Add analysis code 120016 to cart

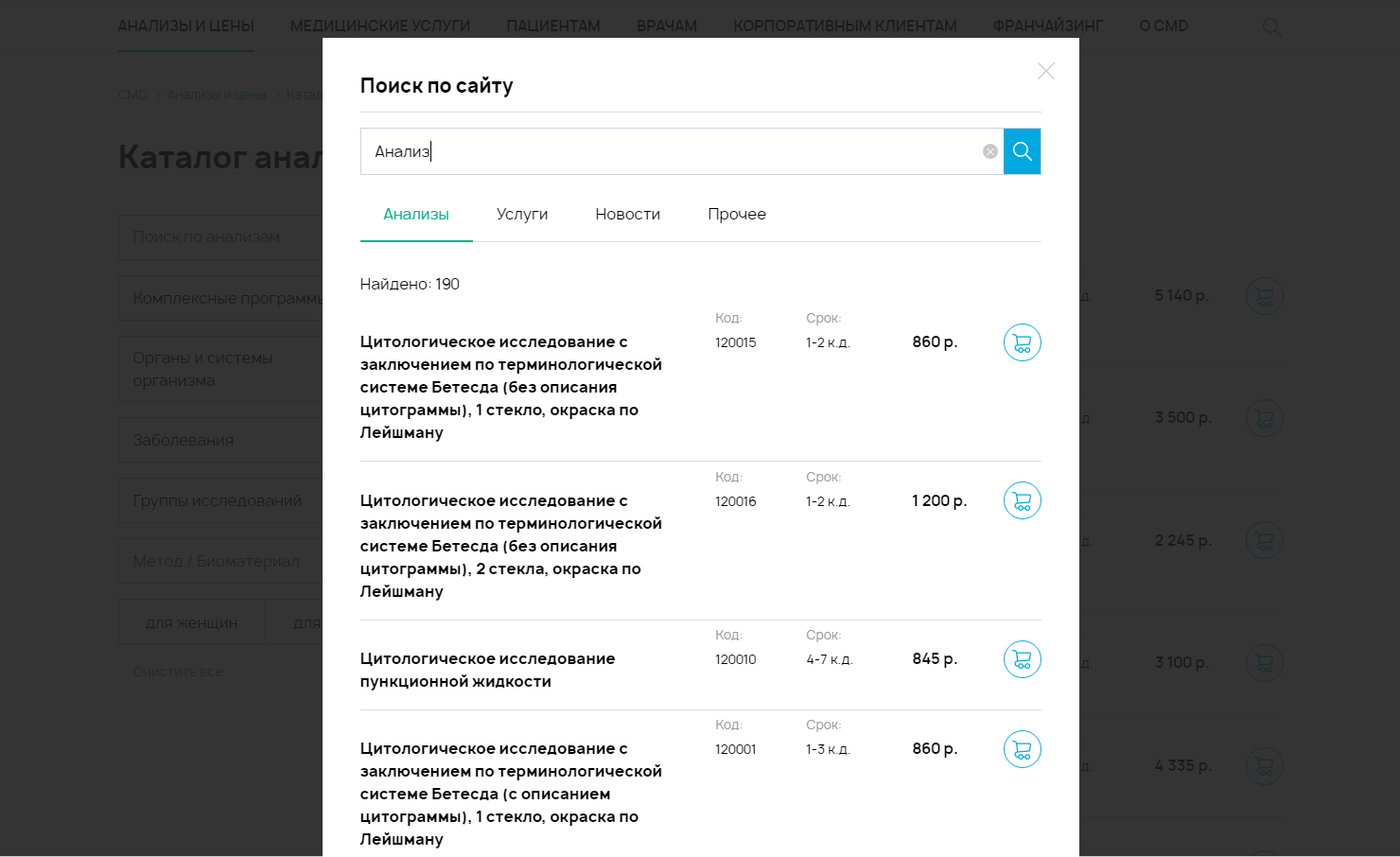[x=1022, y=500]
